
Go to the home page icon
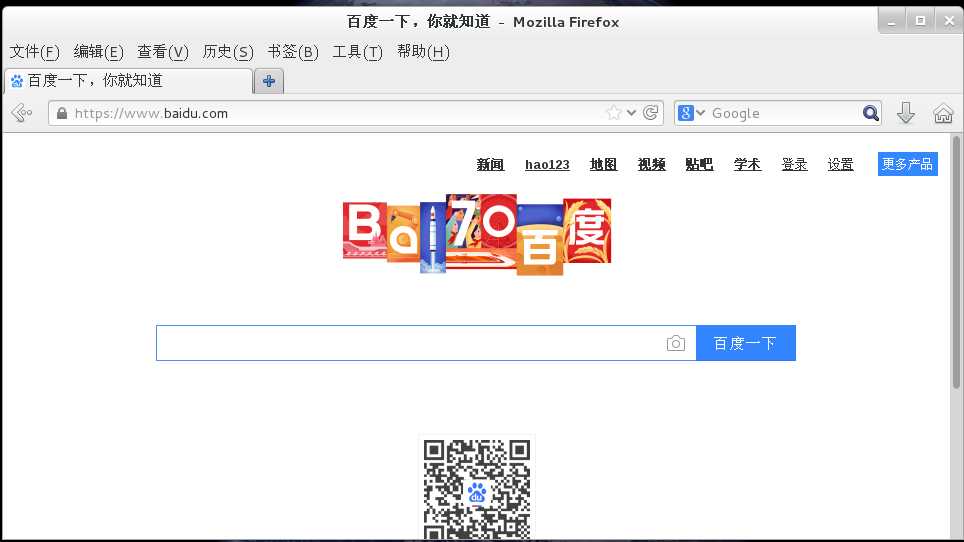943,114
